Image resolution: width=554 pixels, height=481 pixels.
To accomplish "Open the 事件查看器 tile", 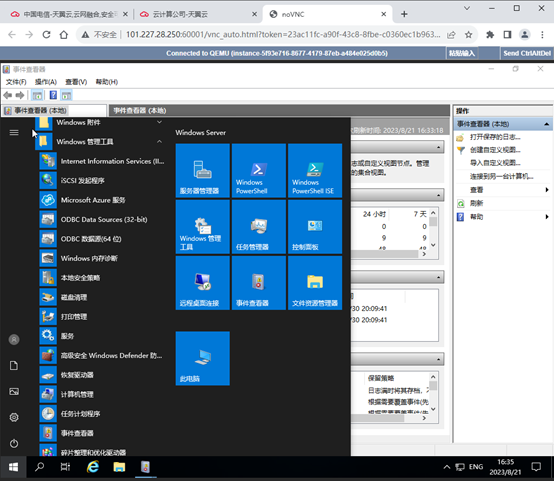I will (x=259, y=283).
